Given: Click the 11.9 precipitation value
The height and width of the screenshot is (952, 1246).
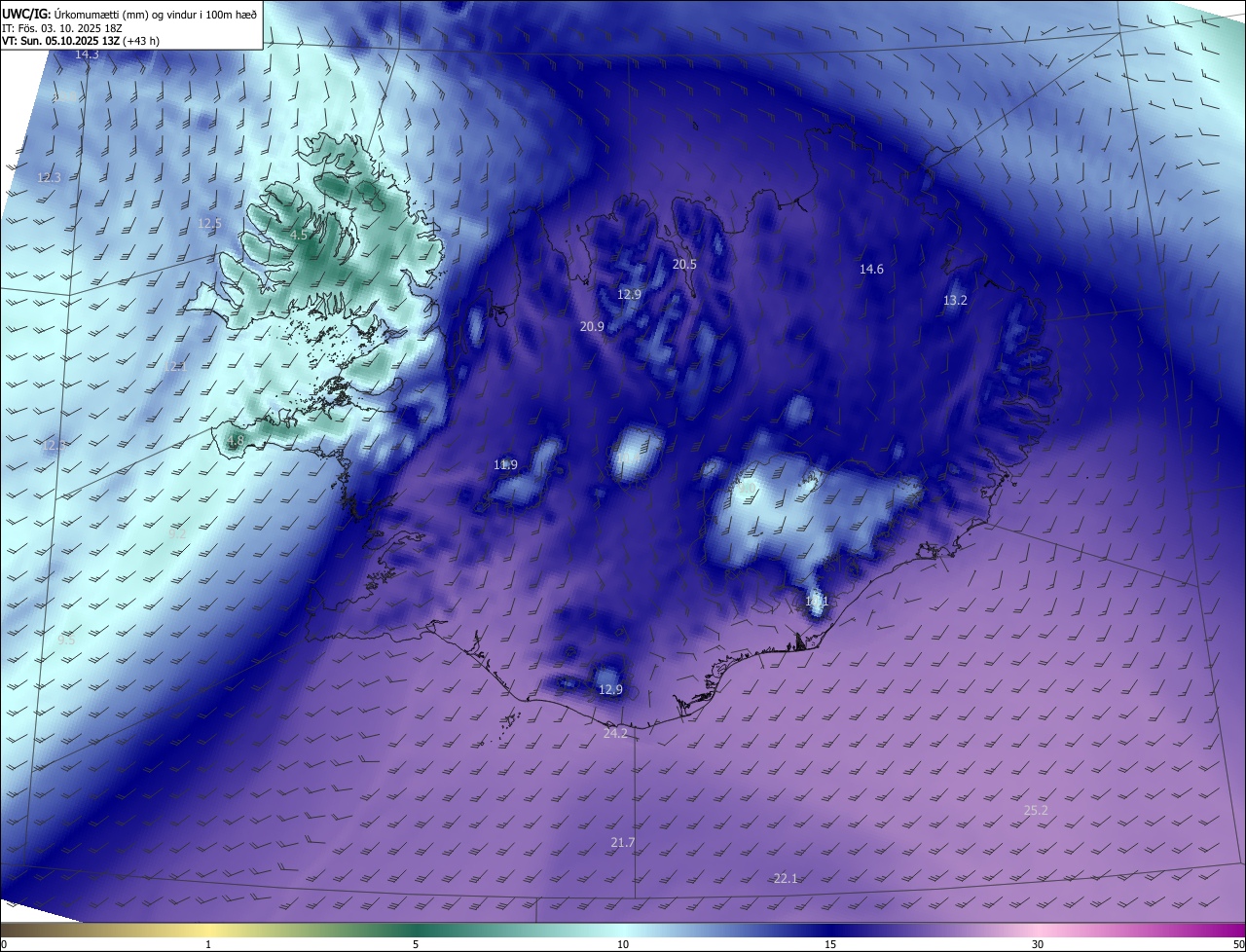Looking at the screenshot, I should tap(505, 464).
